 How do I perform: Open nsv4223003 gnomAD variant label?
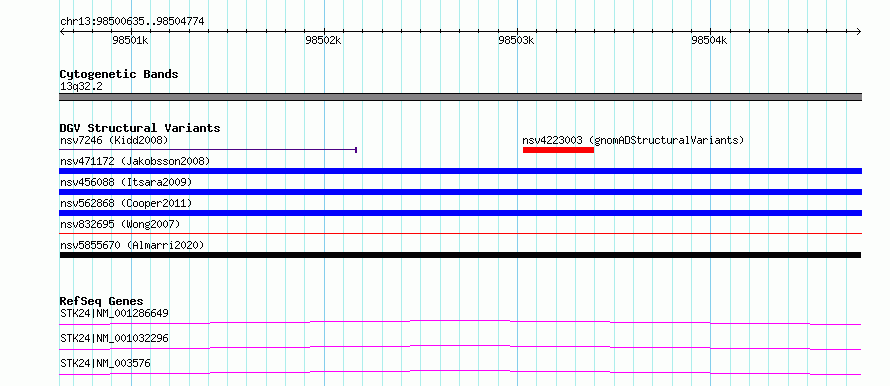coord(633,140)
